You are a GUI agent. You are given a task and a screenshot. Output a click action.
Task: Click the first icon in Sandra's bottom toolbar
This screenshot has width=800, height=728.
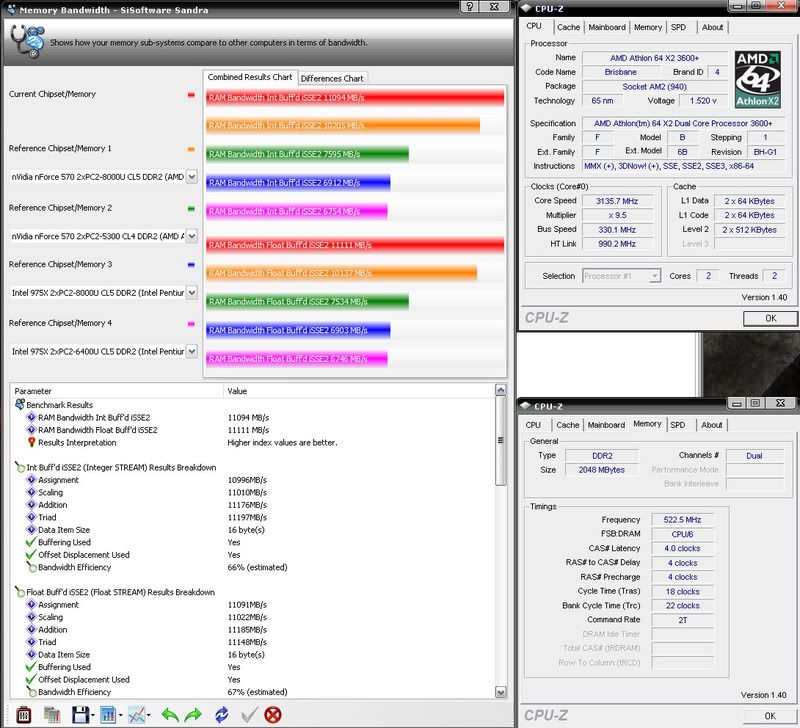pyautogui.click(x=24, y=714)
